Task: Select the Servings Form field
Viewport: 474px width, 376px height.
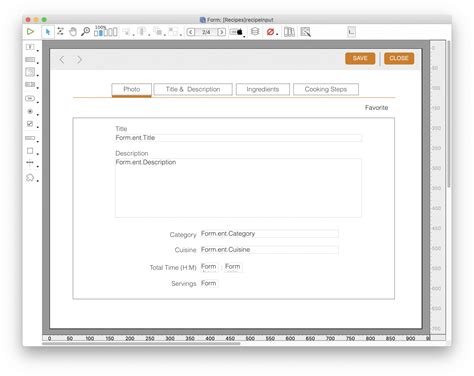Action: pos(209,283)
